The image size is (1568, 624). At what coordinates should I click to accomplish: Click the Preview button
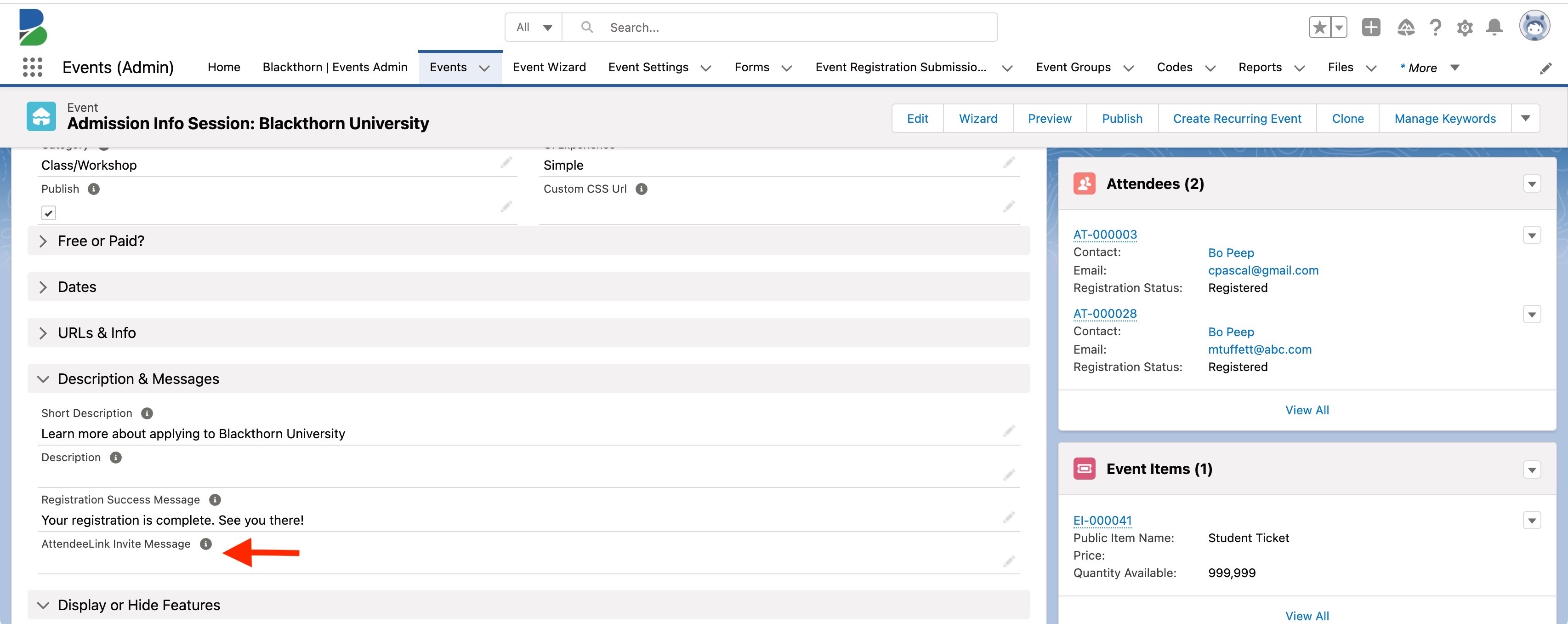(1049, 118)
